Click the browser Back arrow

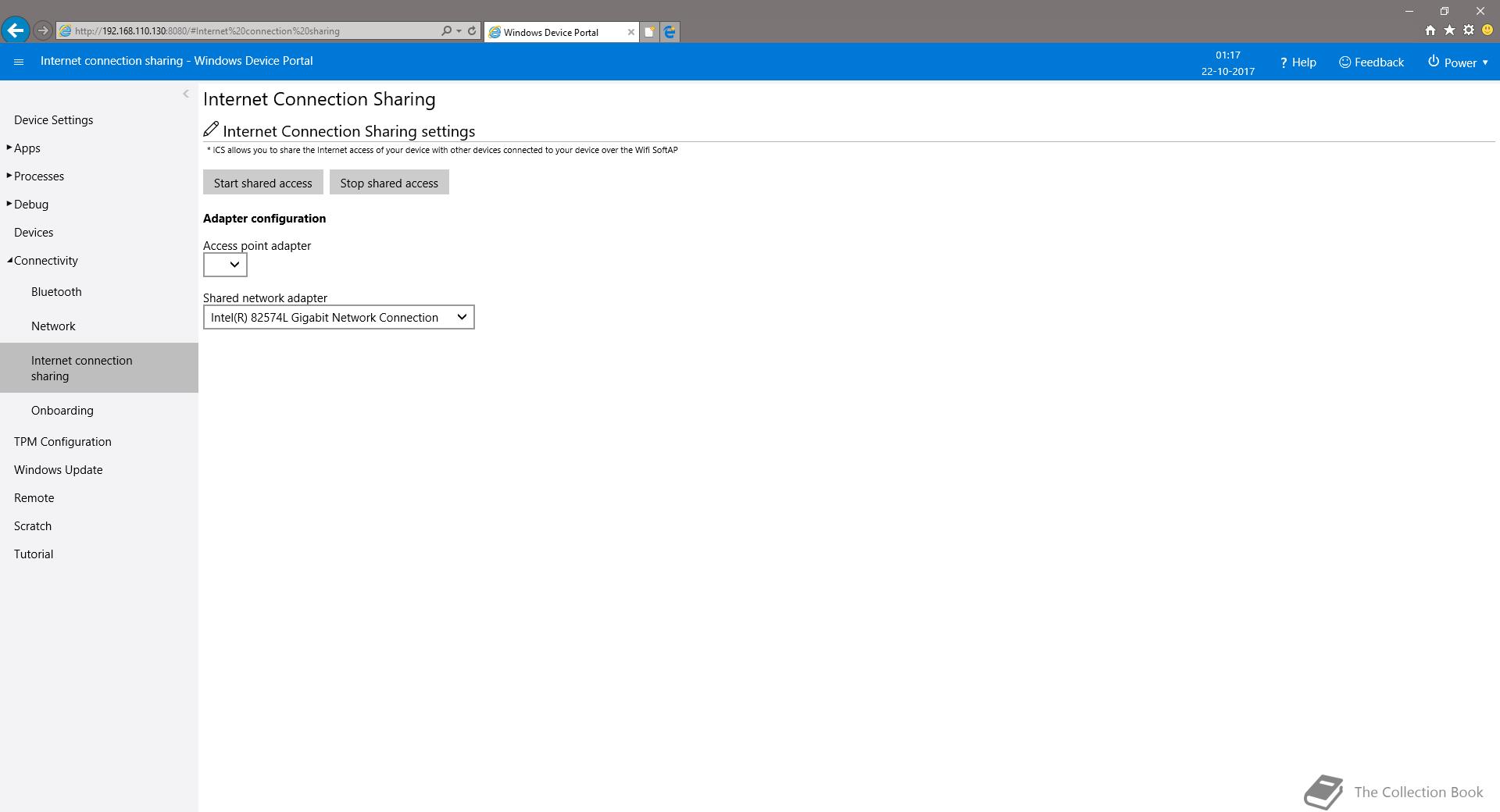pos(16,30)
